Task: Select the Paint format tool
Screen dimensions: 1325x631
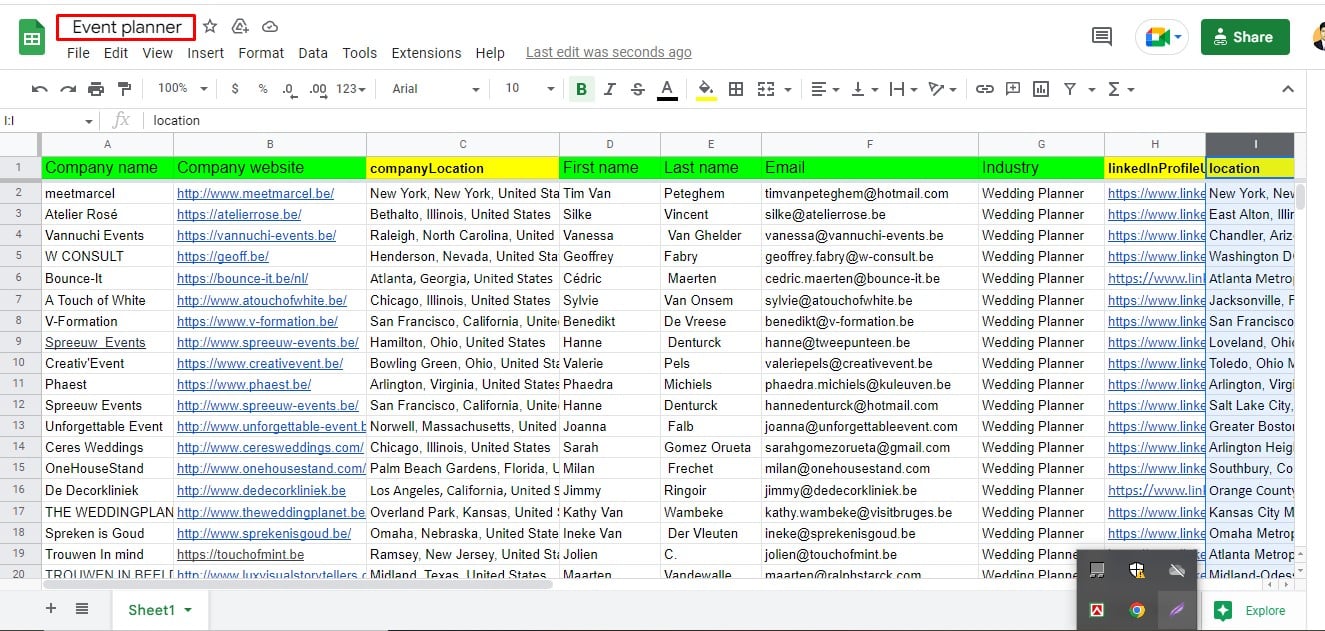Action: [x=125, y=88]
